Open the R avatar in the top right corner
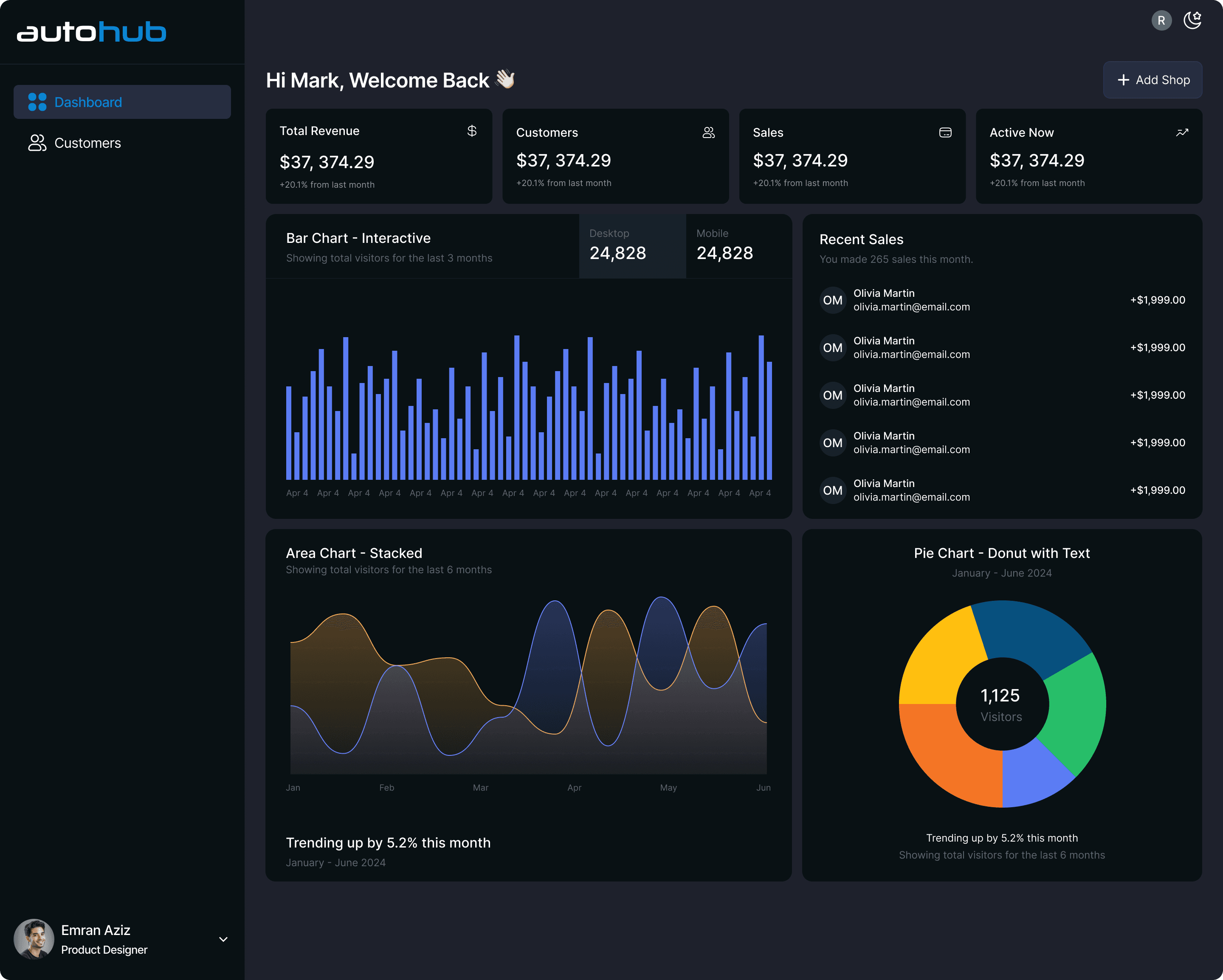 point(1161,20)
